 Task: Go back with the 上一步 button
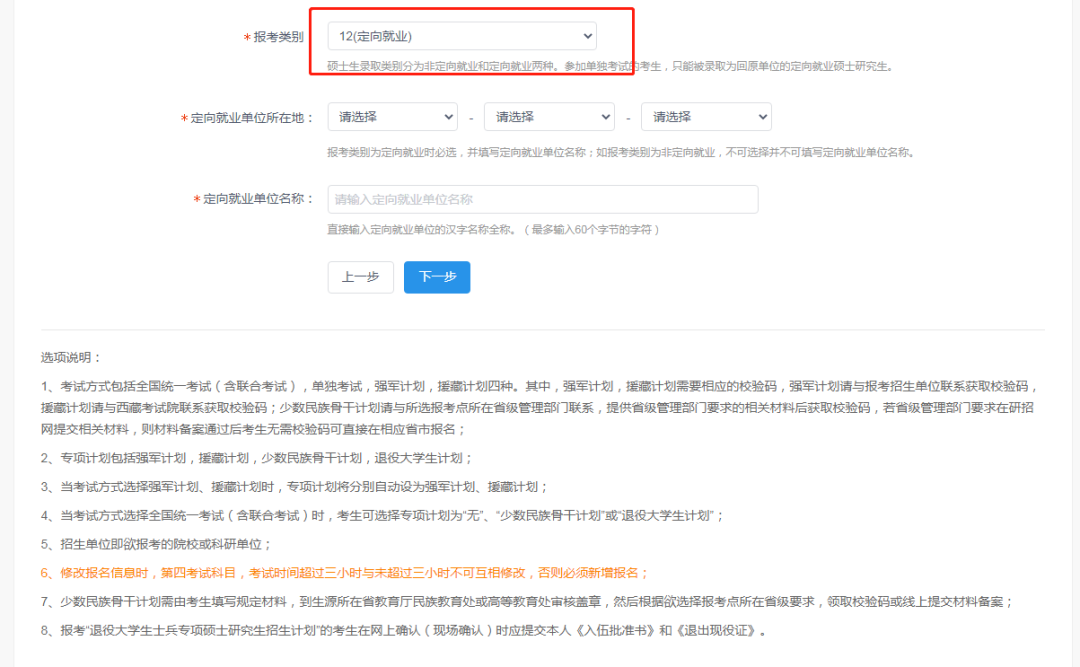coord(360,277)
